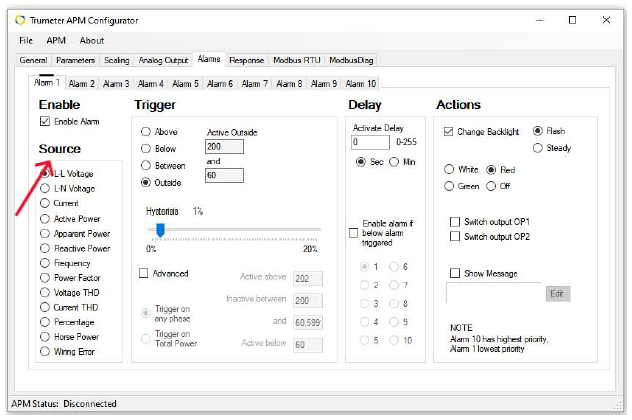
Task: Choose White backlight color
Action: [x=449, y=169]
